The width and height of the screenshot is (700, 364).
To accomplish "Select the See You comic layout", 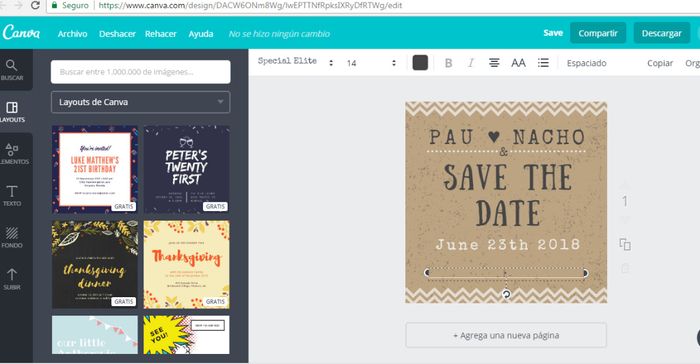I will [x=187, y=335].
